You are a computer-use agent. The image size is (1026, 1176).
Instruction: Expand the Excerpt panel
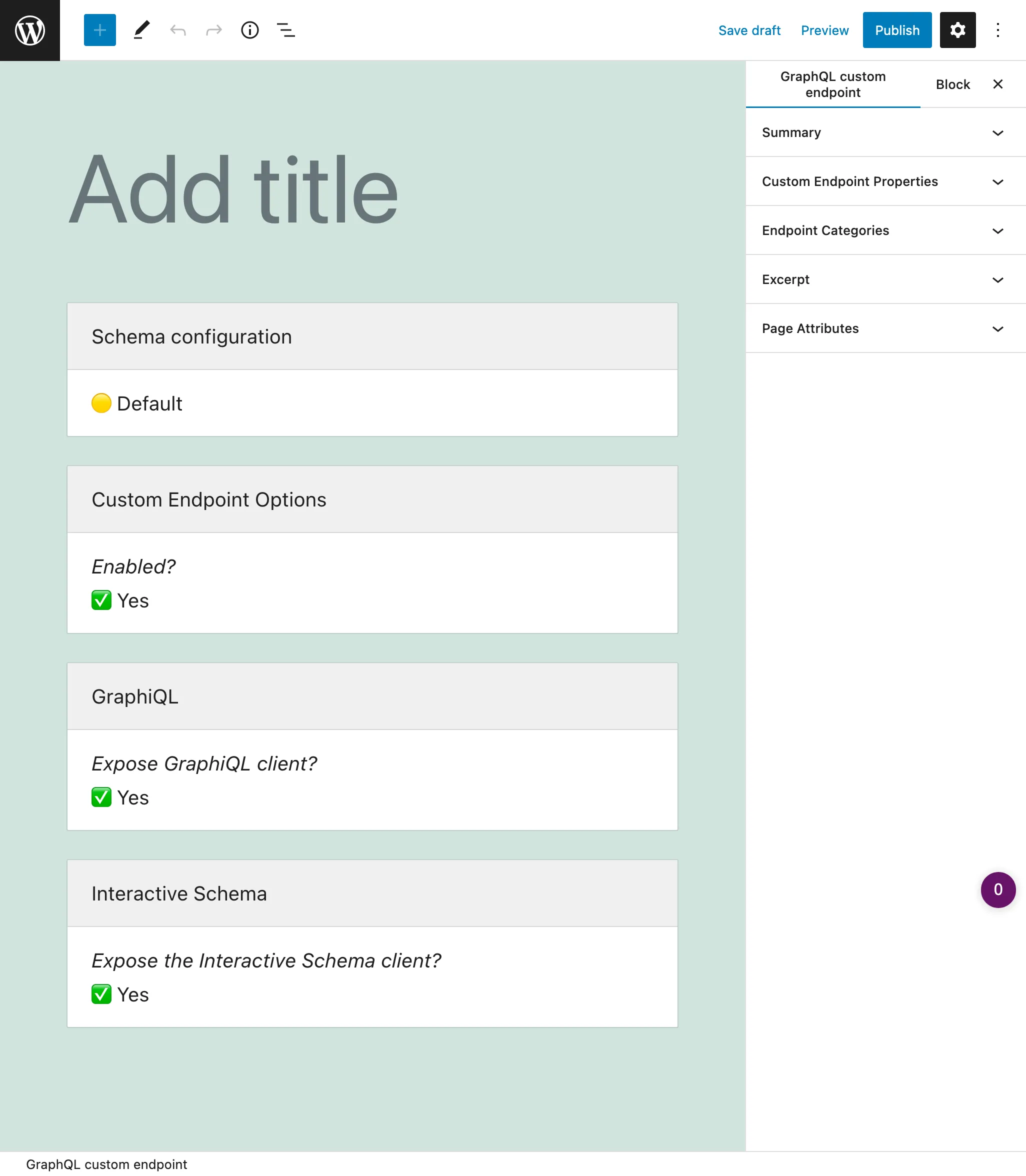tap(885, 279)
